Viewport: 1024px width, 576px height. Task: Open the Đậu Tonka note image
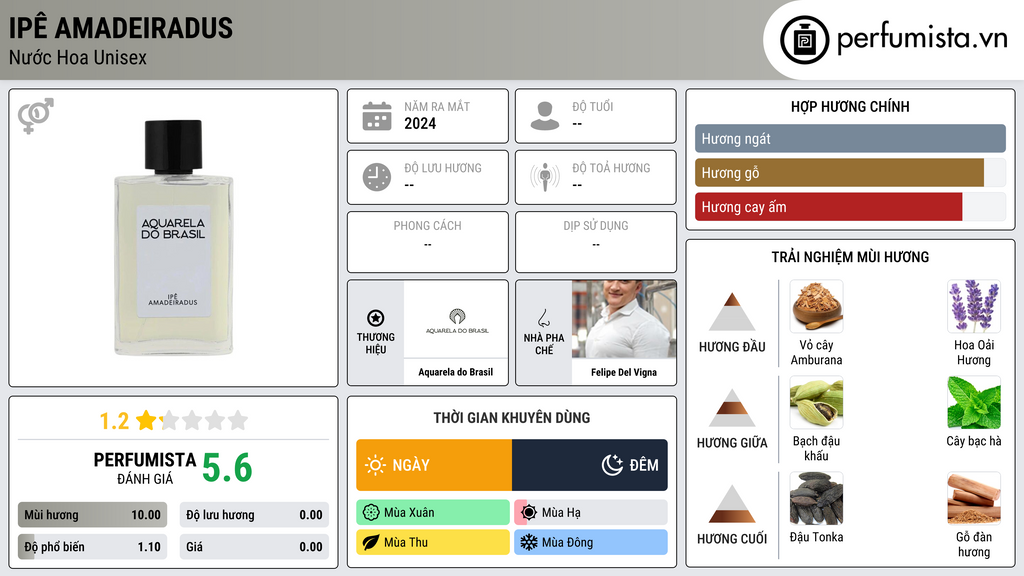tap(816, 499)
